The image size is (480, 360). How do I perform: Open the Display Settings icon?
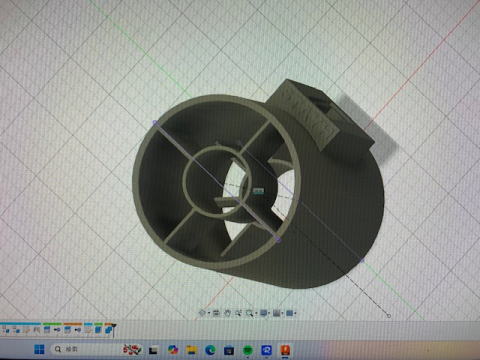[x=263, y=313]
